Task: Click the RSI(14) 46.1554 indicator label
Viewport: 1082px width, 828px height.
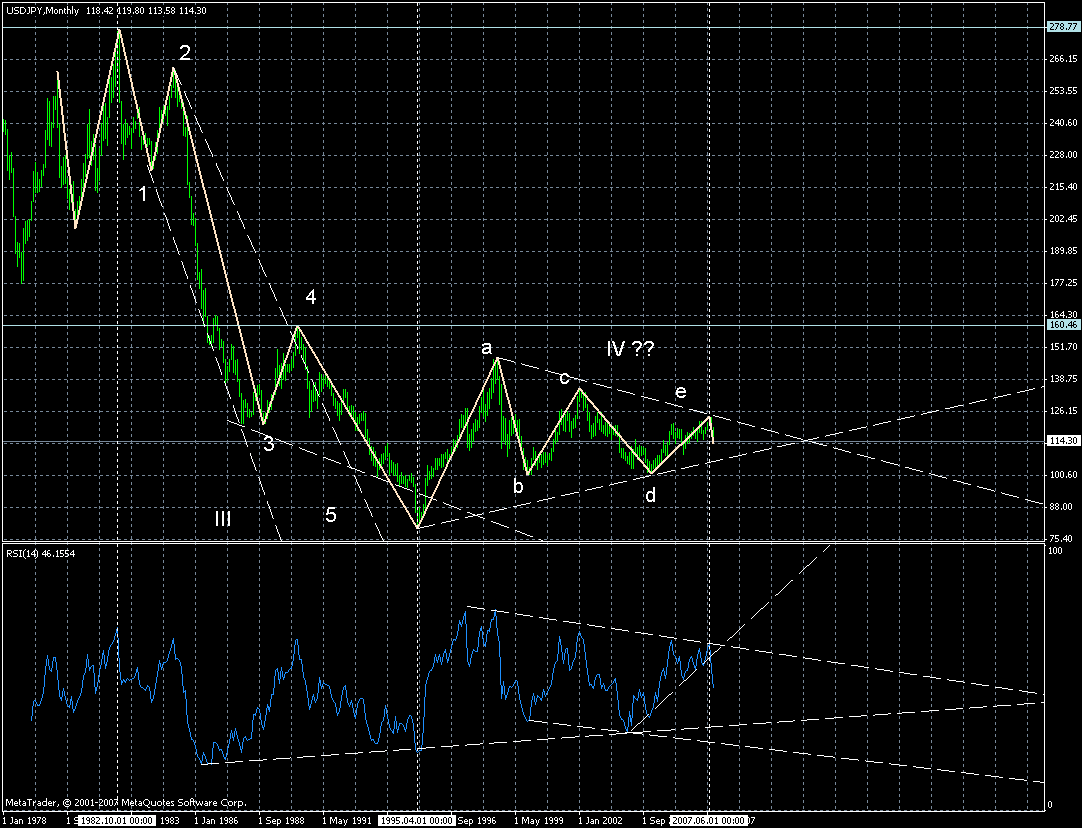Action: click(x=41, y=553)
